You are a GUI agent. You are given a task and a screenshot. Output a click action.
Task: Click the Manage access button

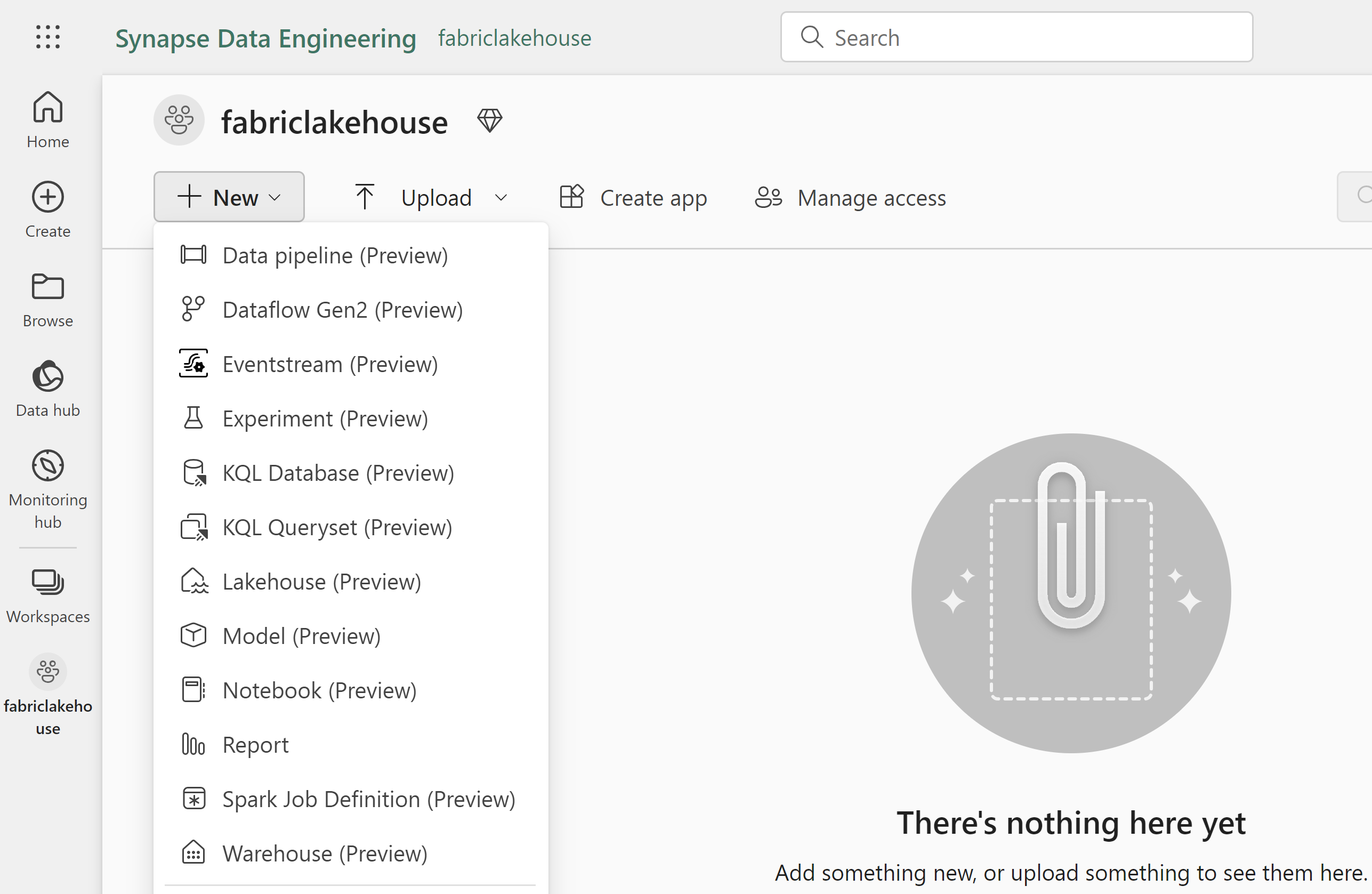(x=850, y=198)
